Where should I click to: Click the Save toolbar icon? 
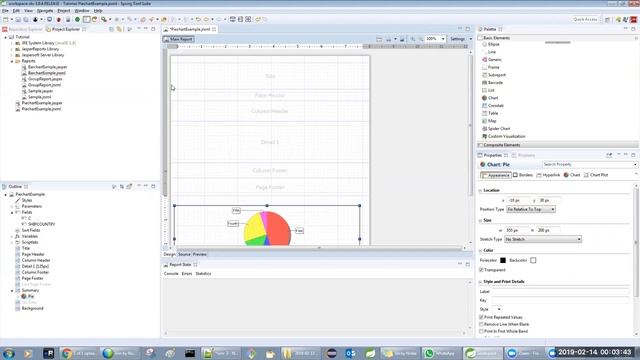[x=18, y=19]
